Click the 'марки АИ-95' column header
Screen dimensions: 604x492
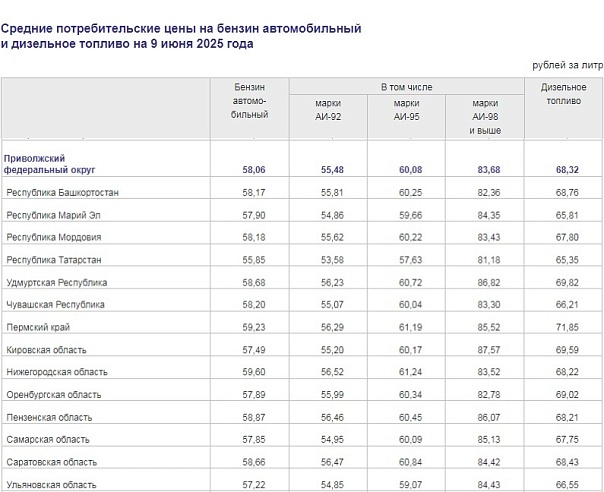point(406,109)
